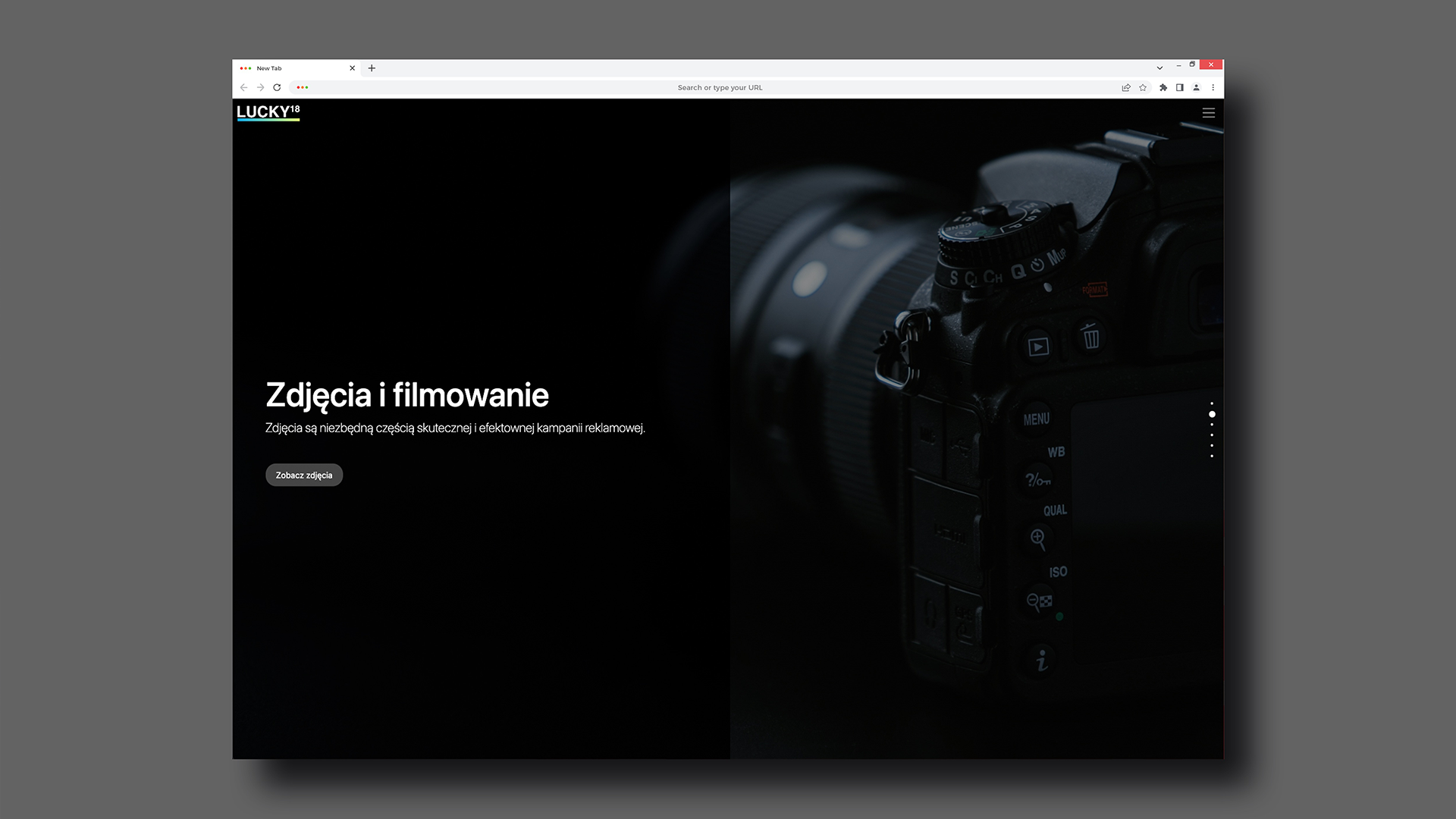This screenshot has width=1456, height=819.
Task: Select the third slide navigation dot
Action: 1212,425
